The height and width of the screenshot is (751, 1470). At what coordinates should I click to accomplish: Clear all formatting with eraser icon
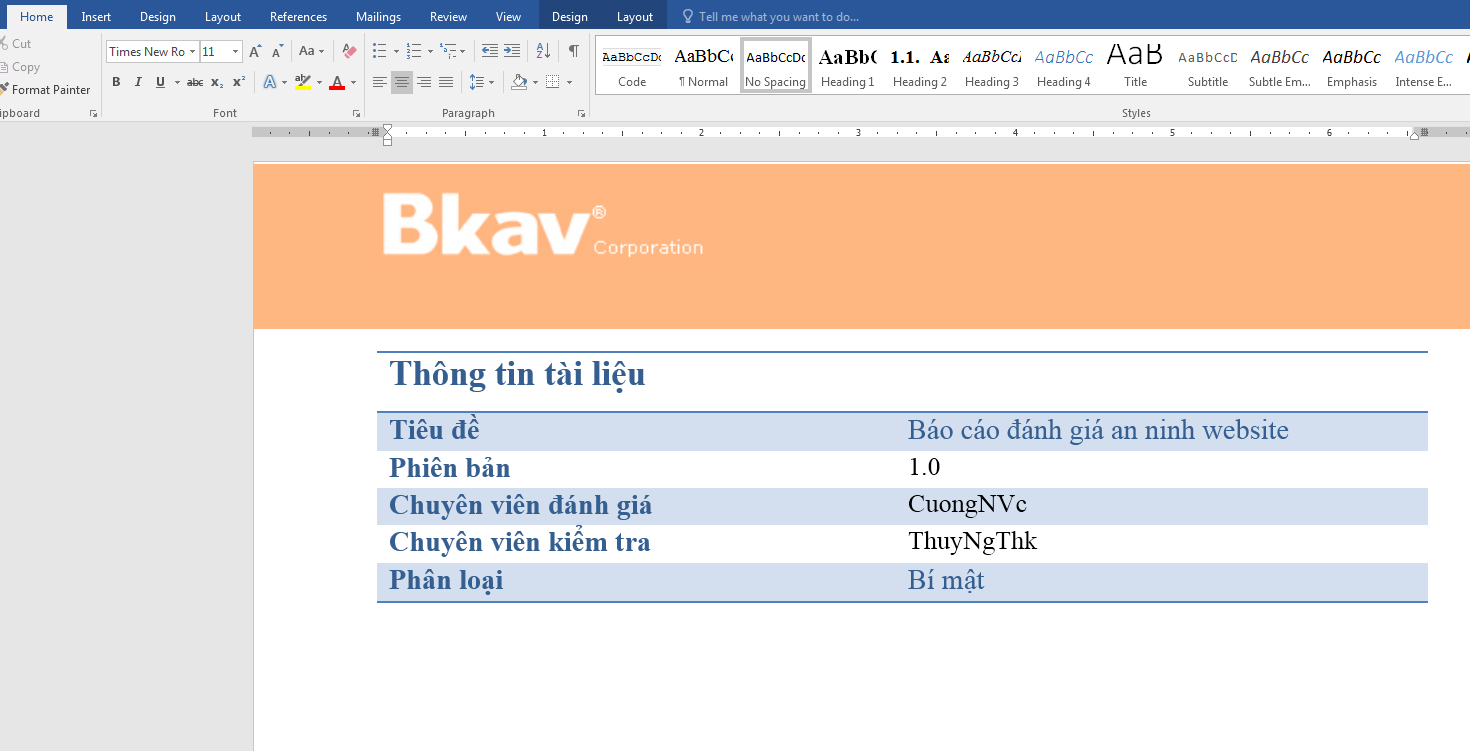(x=349, y=51)
